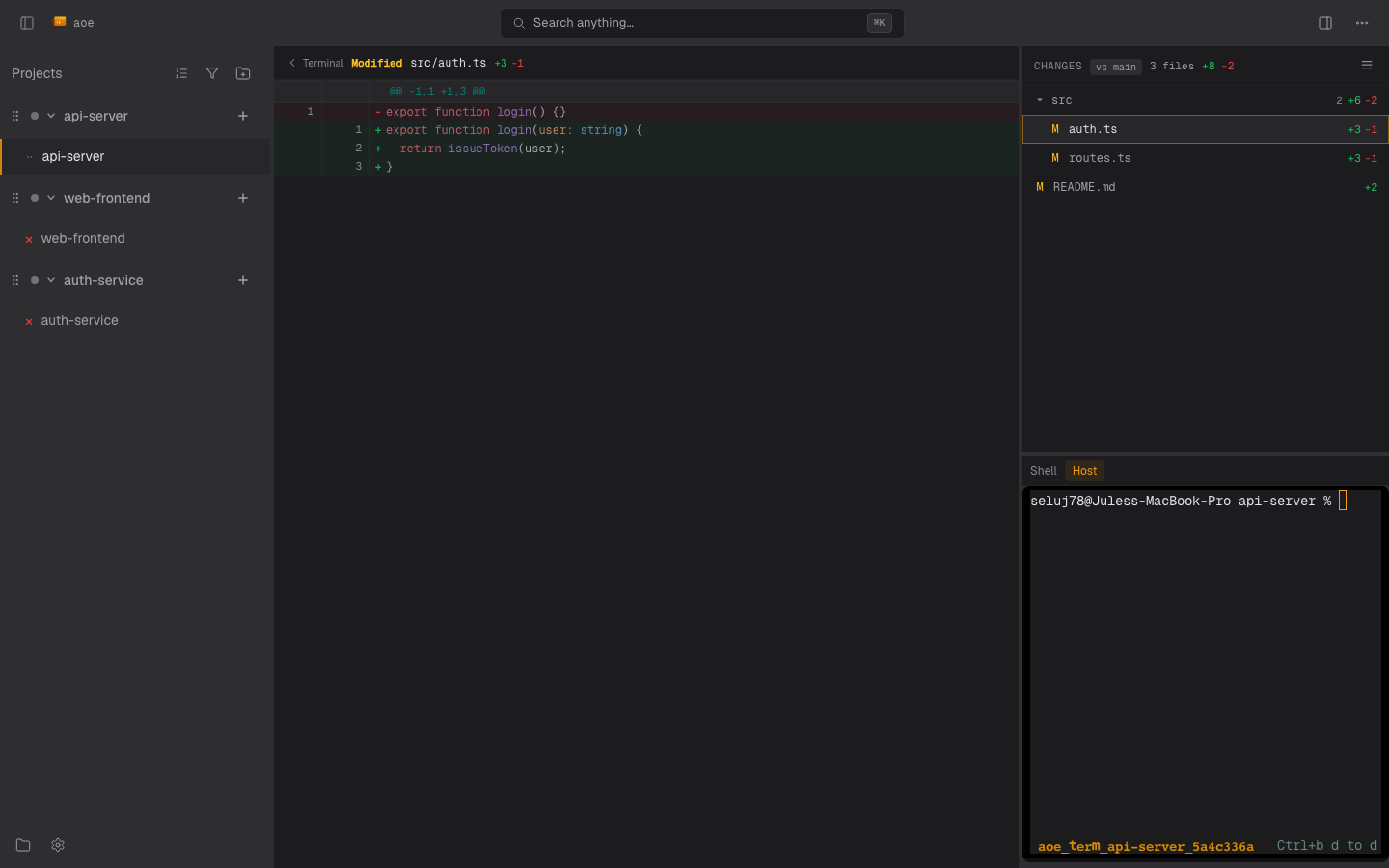Toggle the left sidebar panel icon
Viewport: 1389px width, 868px height.
pos(27,23)
